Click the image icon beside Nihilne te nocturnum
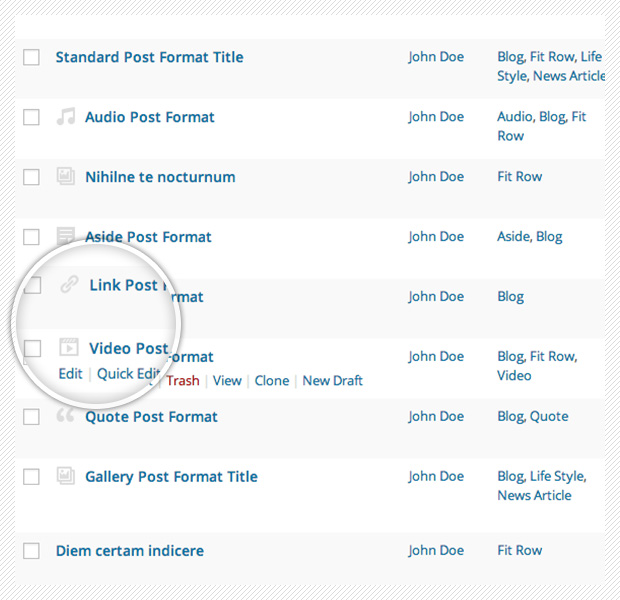This screenshot has width=620, height=600. (66, 176)
